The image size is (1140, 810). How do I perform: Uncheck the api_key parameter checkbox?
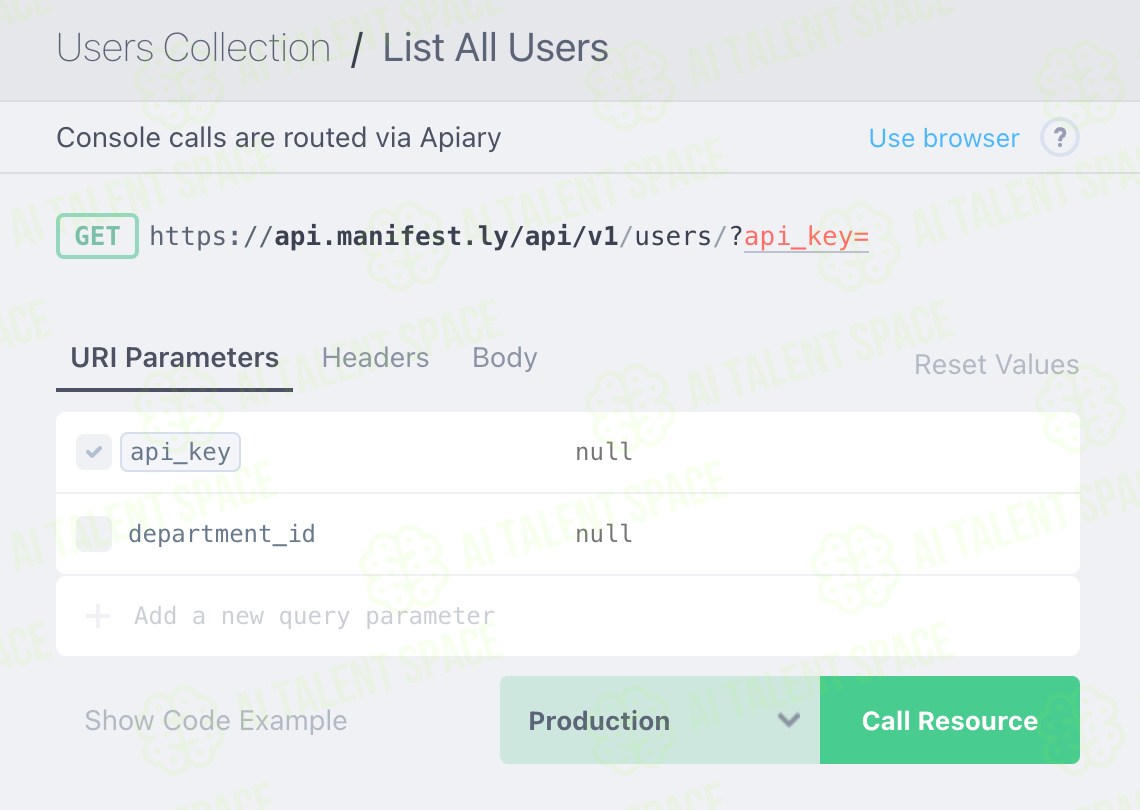[x=94, y=452]
